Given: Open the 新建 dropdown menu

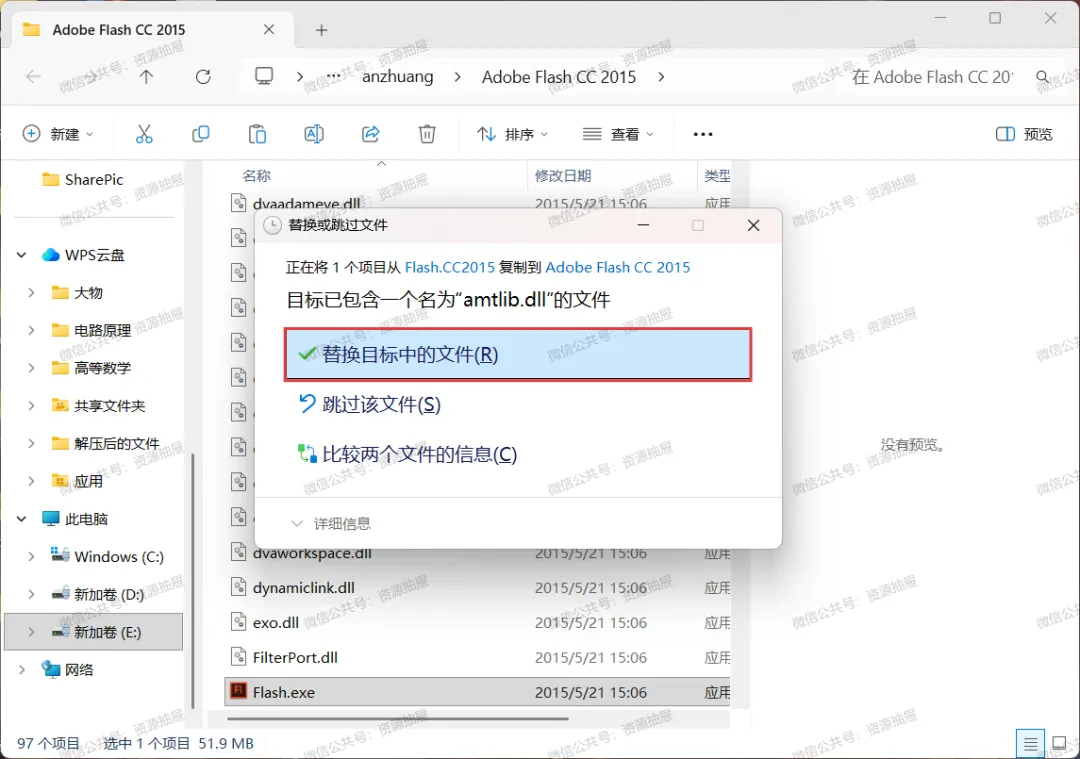Looking at the screenshot, I should tap(58, 134).
